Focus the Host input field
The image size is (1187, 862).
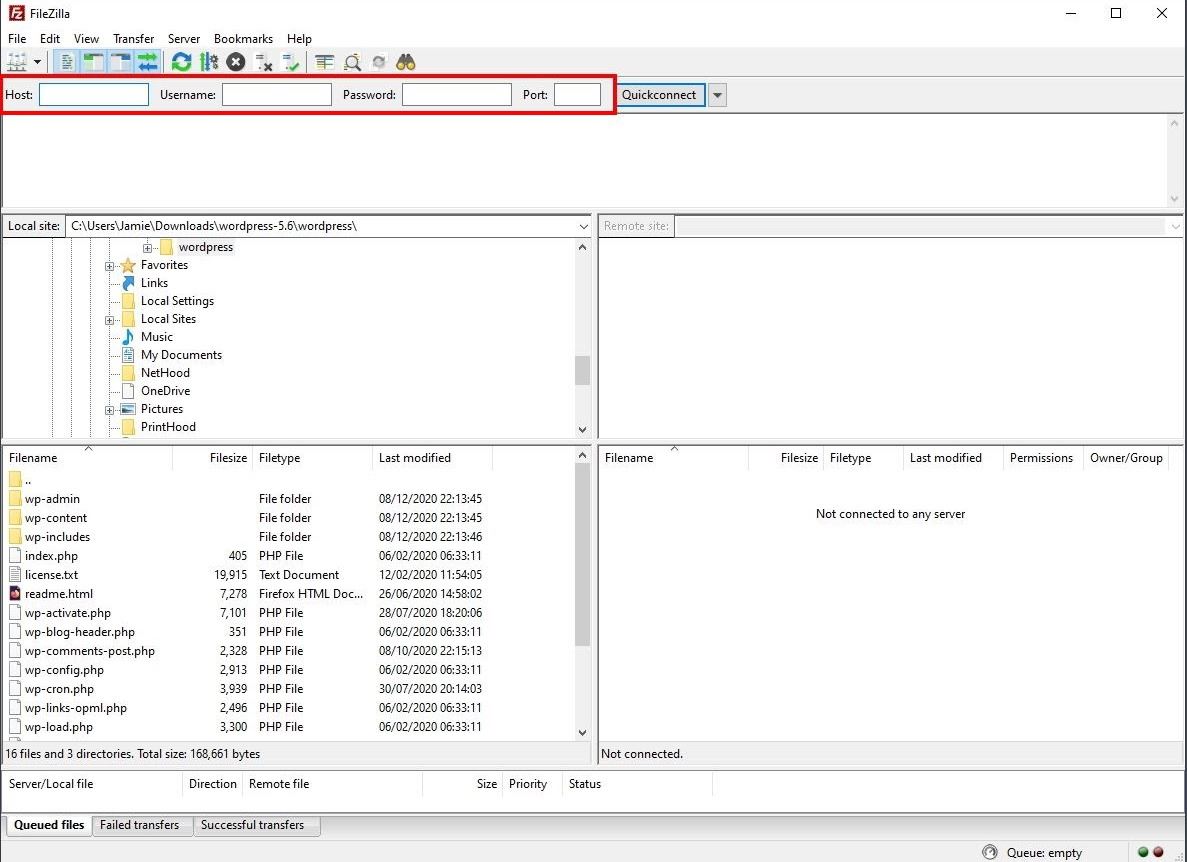pyautogui.click(x=94, y=95)
